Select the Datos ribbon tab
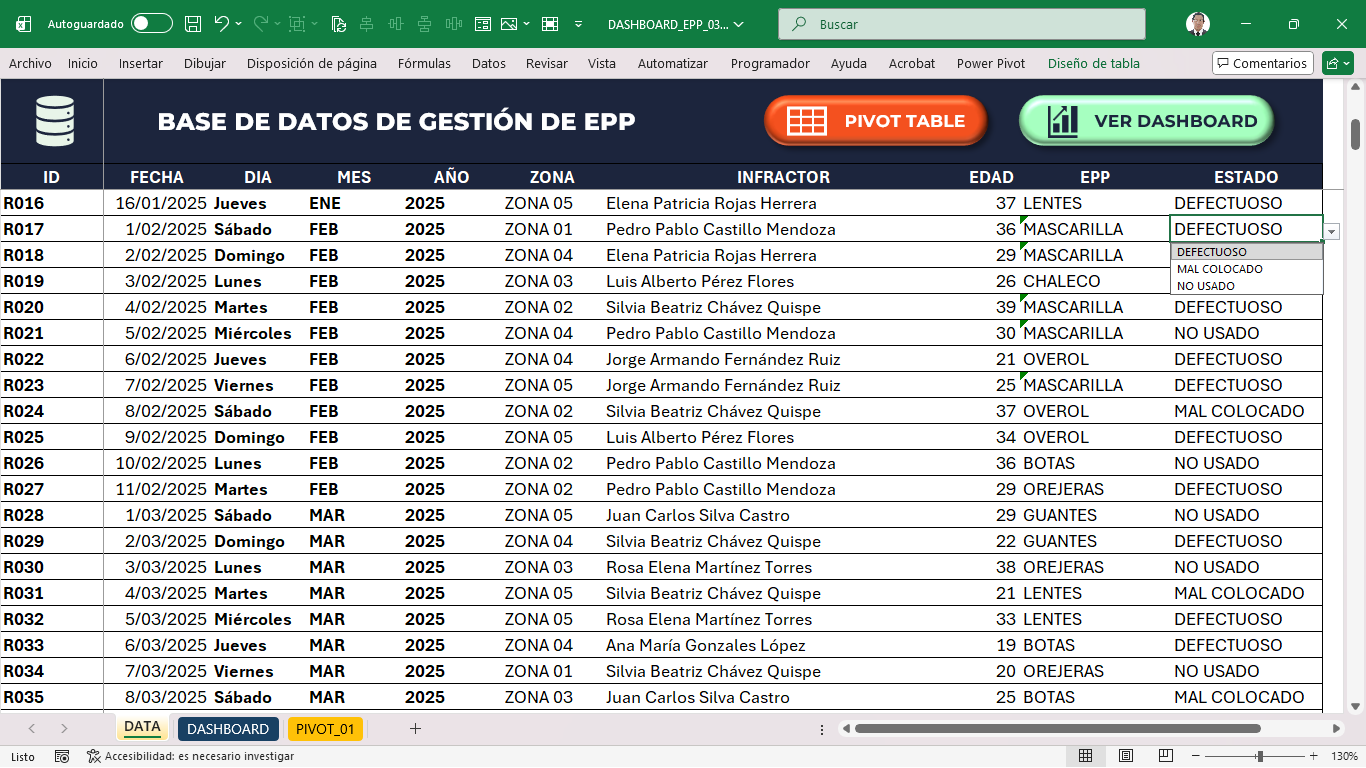The image size is (1366, 768). click(489, 63)
